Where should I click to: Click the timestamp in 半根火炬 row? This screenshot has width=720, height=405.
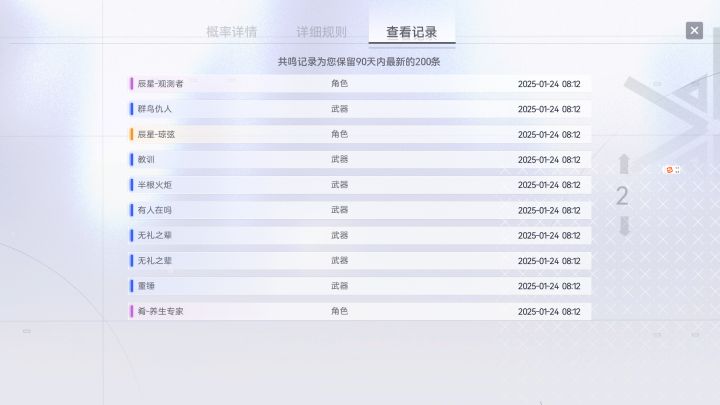pyautogui.click(x=549, y=185)
